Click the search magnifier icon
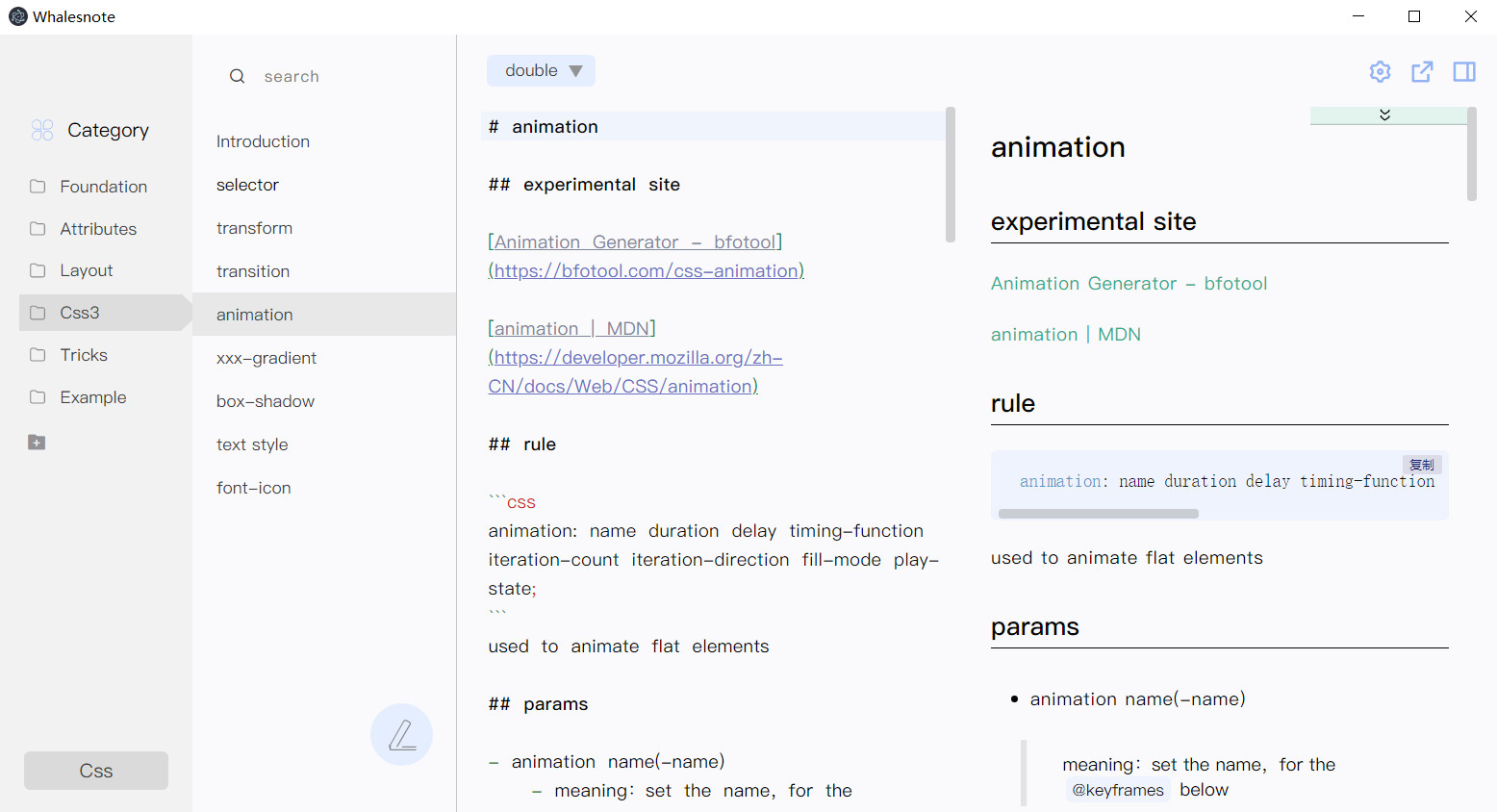This screenshot has height=812, width=1497. (x=237, y=76)
